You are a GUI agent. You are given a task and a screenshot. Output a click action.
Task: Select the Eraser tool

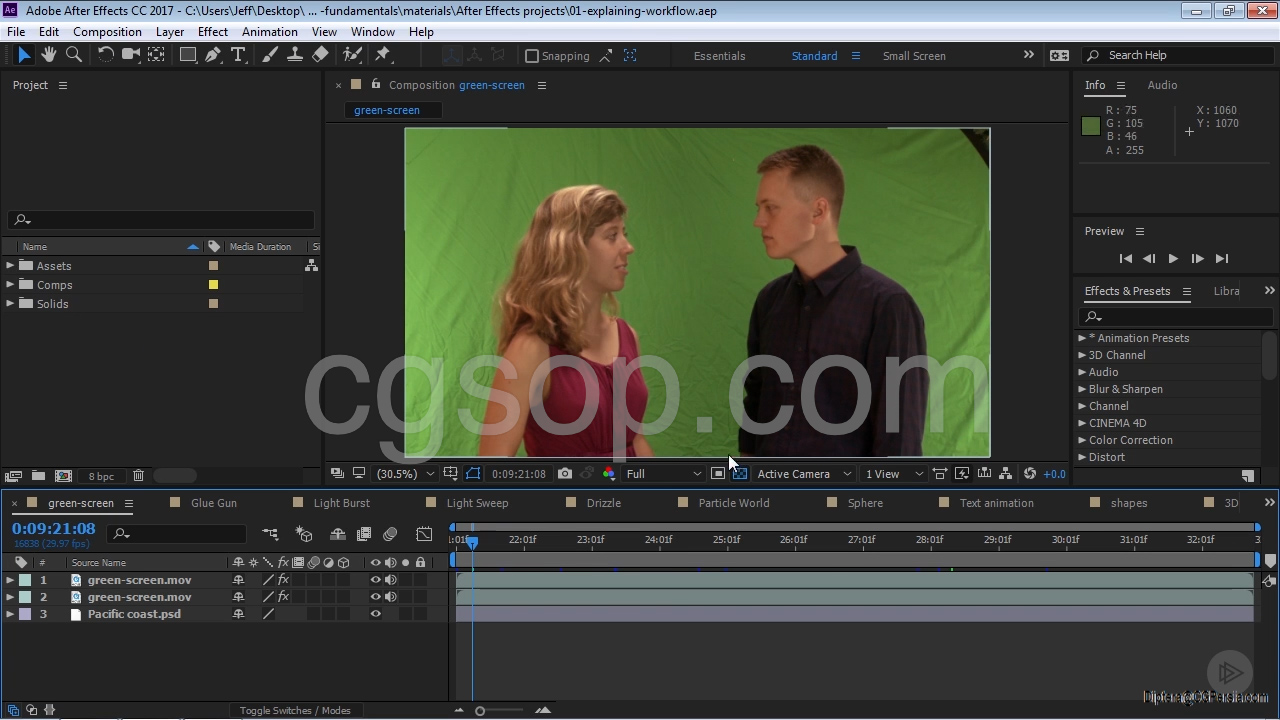point(320,55)
